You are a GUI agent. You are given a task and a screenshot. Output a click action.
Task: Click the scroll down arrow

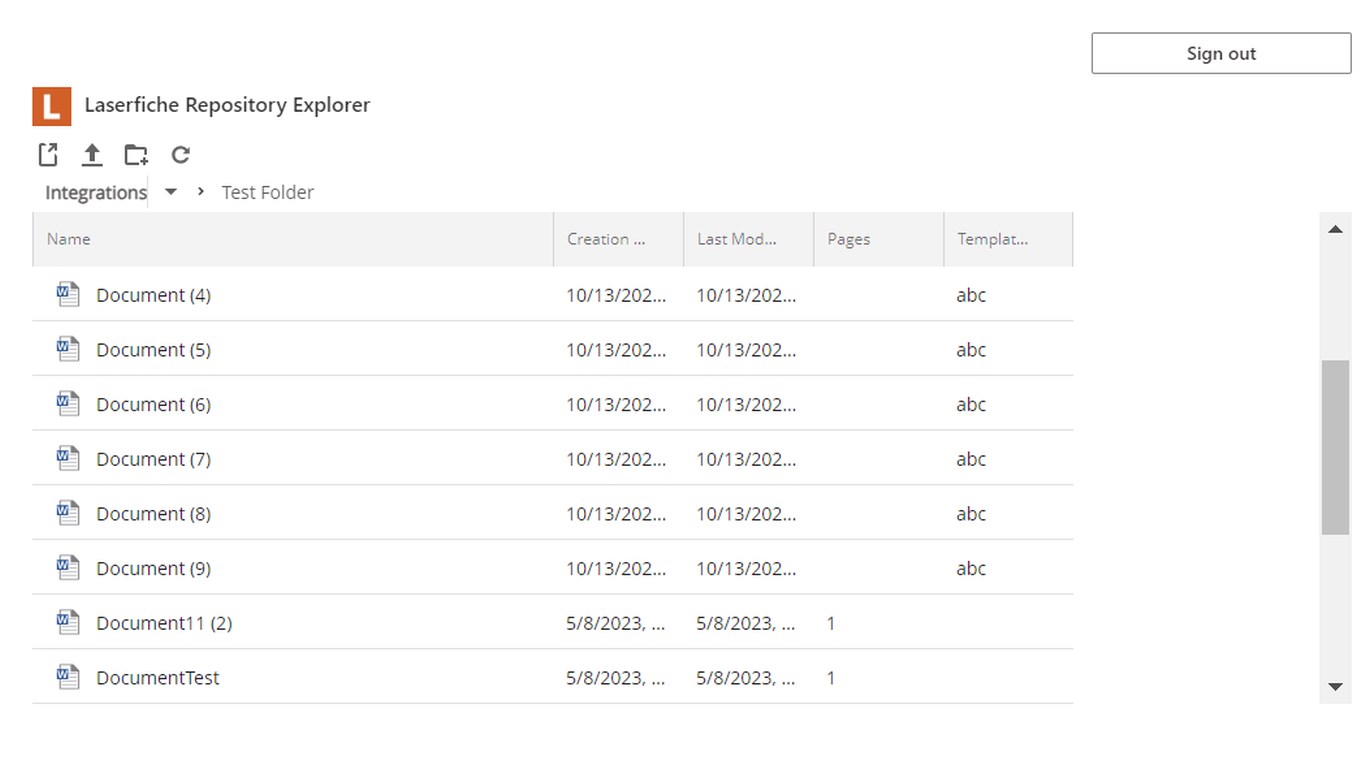tap(1335, 687)
